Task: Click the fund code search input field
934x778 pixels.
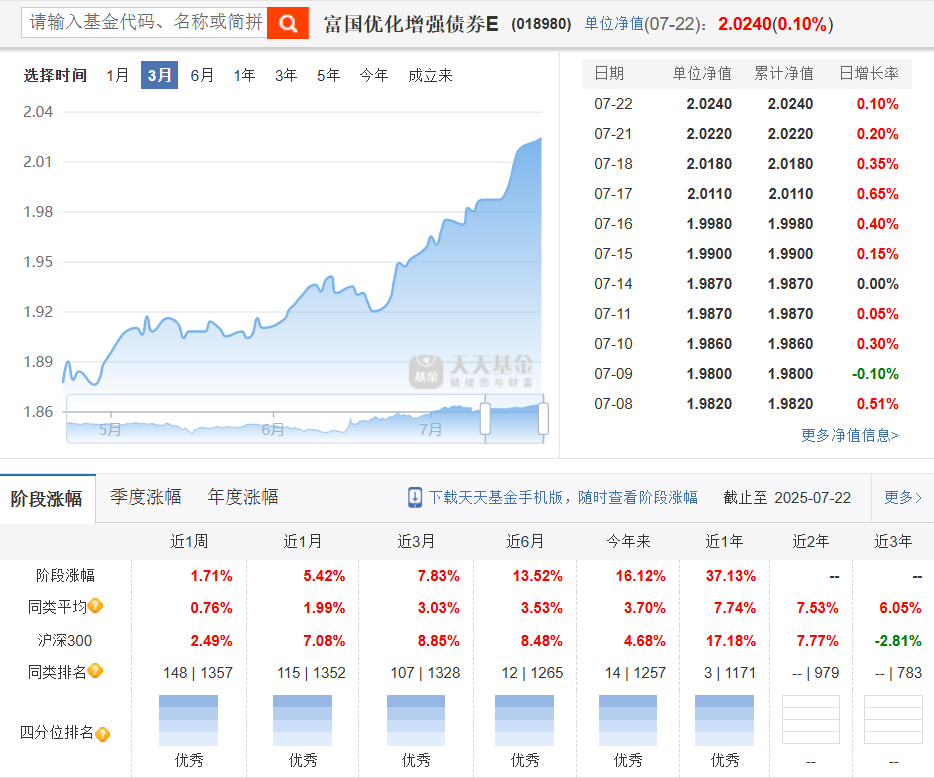Action: [144, 23]
